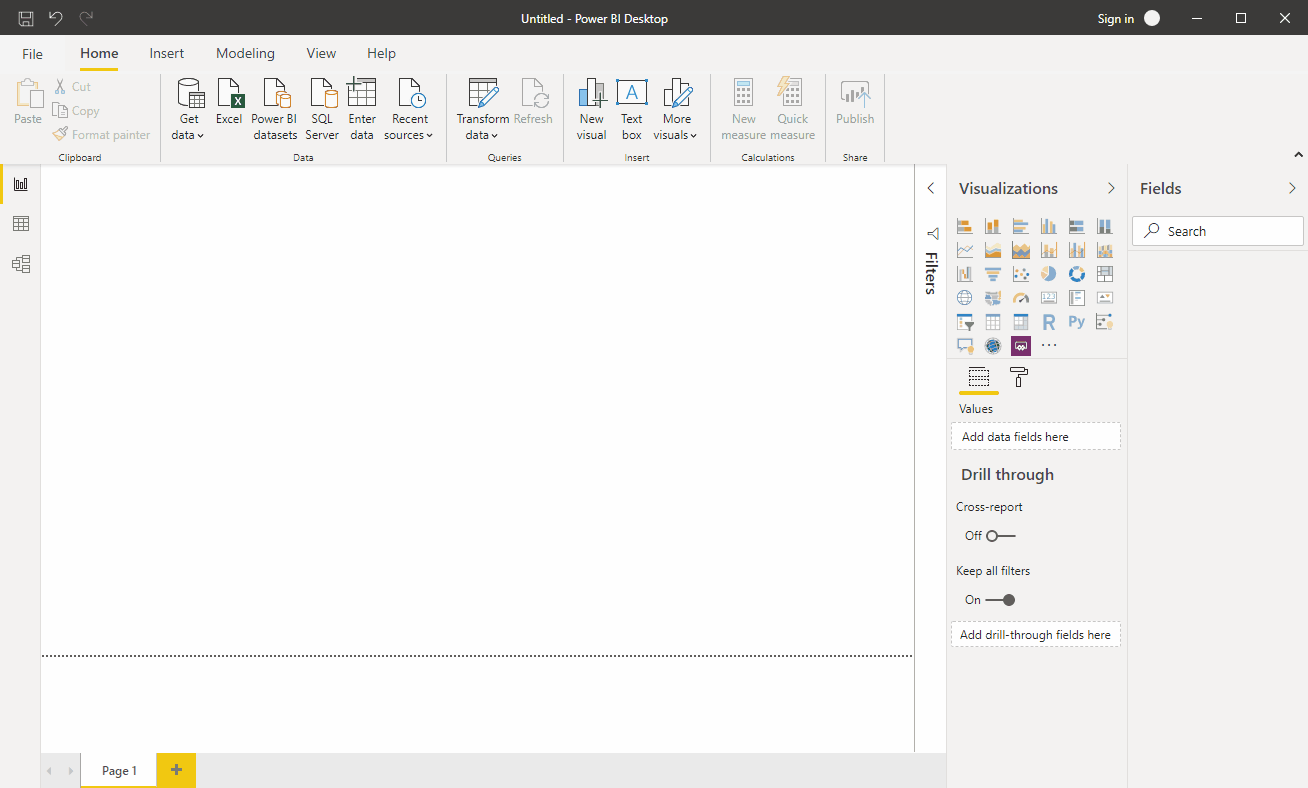Image resolution: width=1308 pixels, height=788 pixels.
Task: Select the gauge visual
Action: (1021, 297)
